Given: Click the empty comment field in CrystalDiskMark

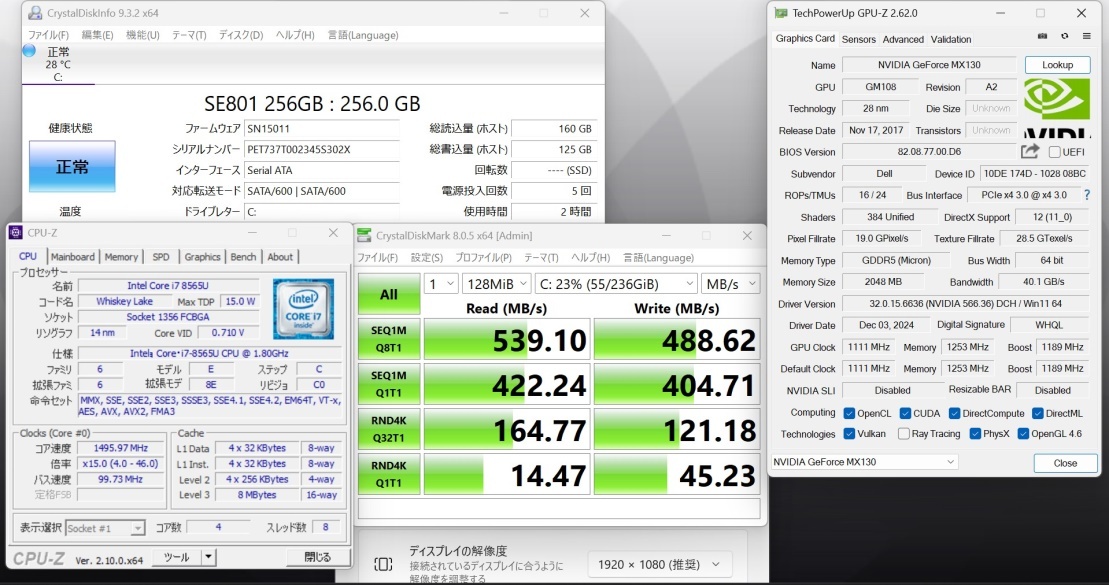Looking at the screenshot, I should (x=559, y=509).
